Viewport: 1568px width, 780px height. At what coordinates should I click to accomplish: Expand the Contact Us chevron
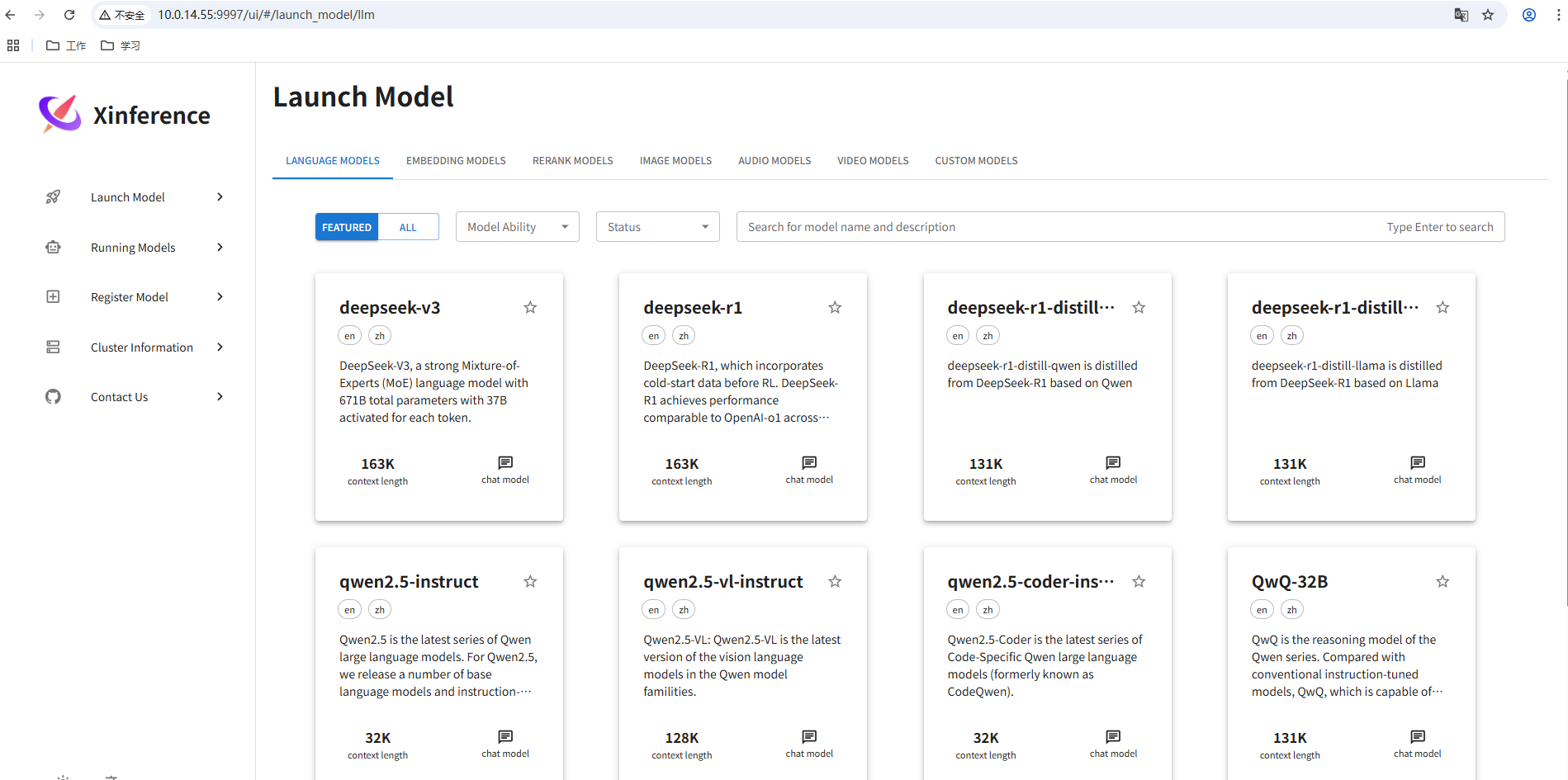point(220,396)
